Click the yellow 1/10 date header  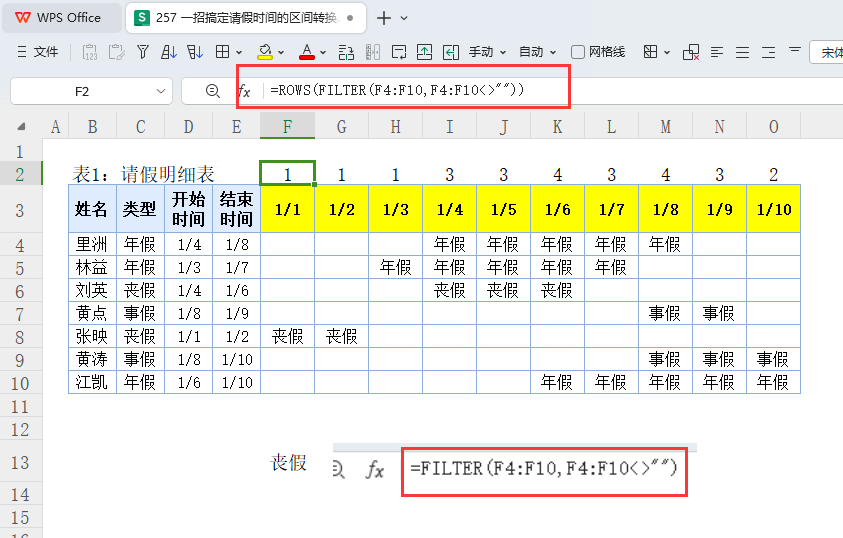click(x=774, y=209)
